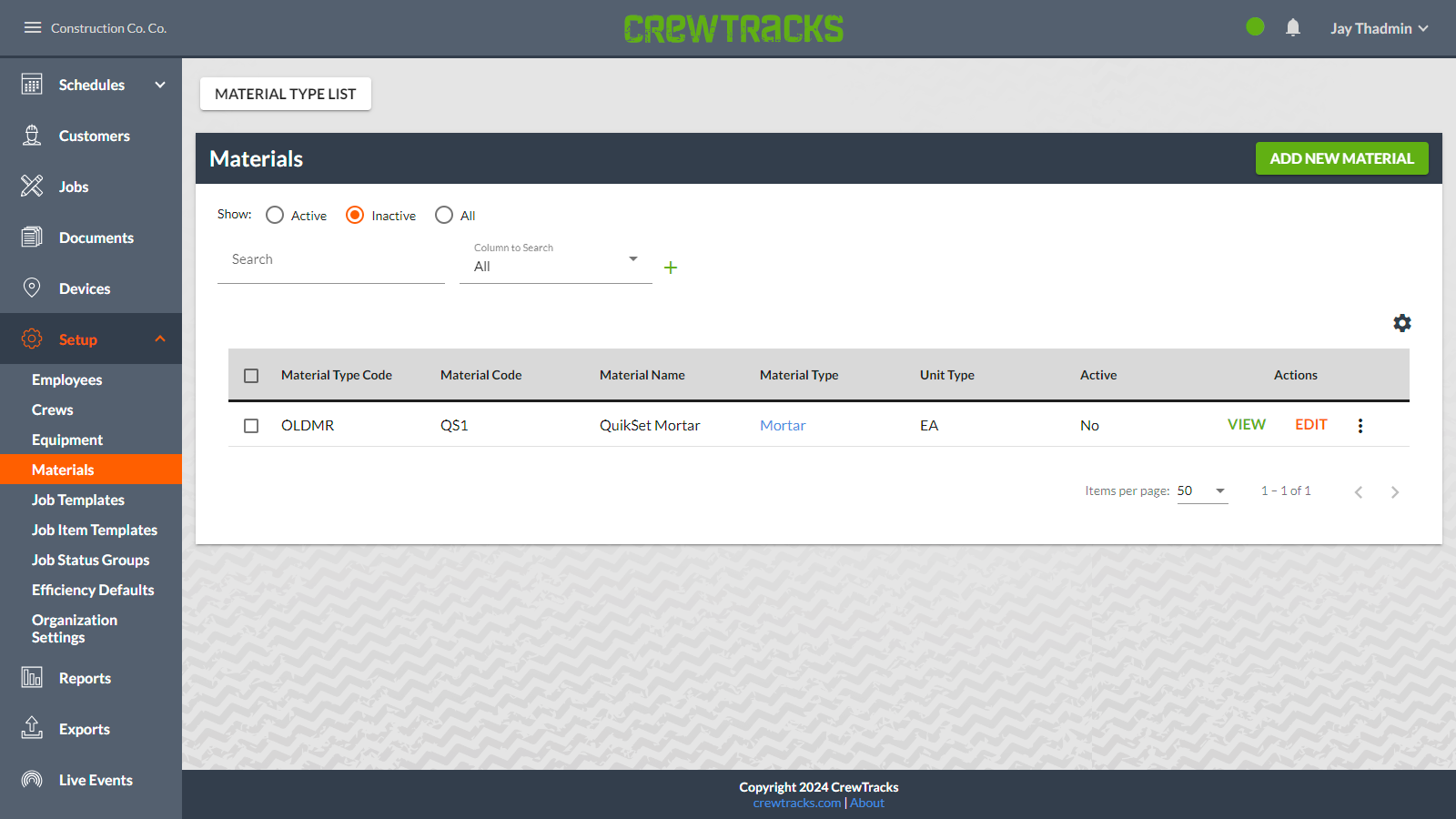This screenshot has width=1456, height=819.
Task: Select the Inactive radio option
Action: pos(355,215)
